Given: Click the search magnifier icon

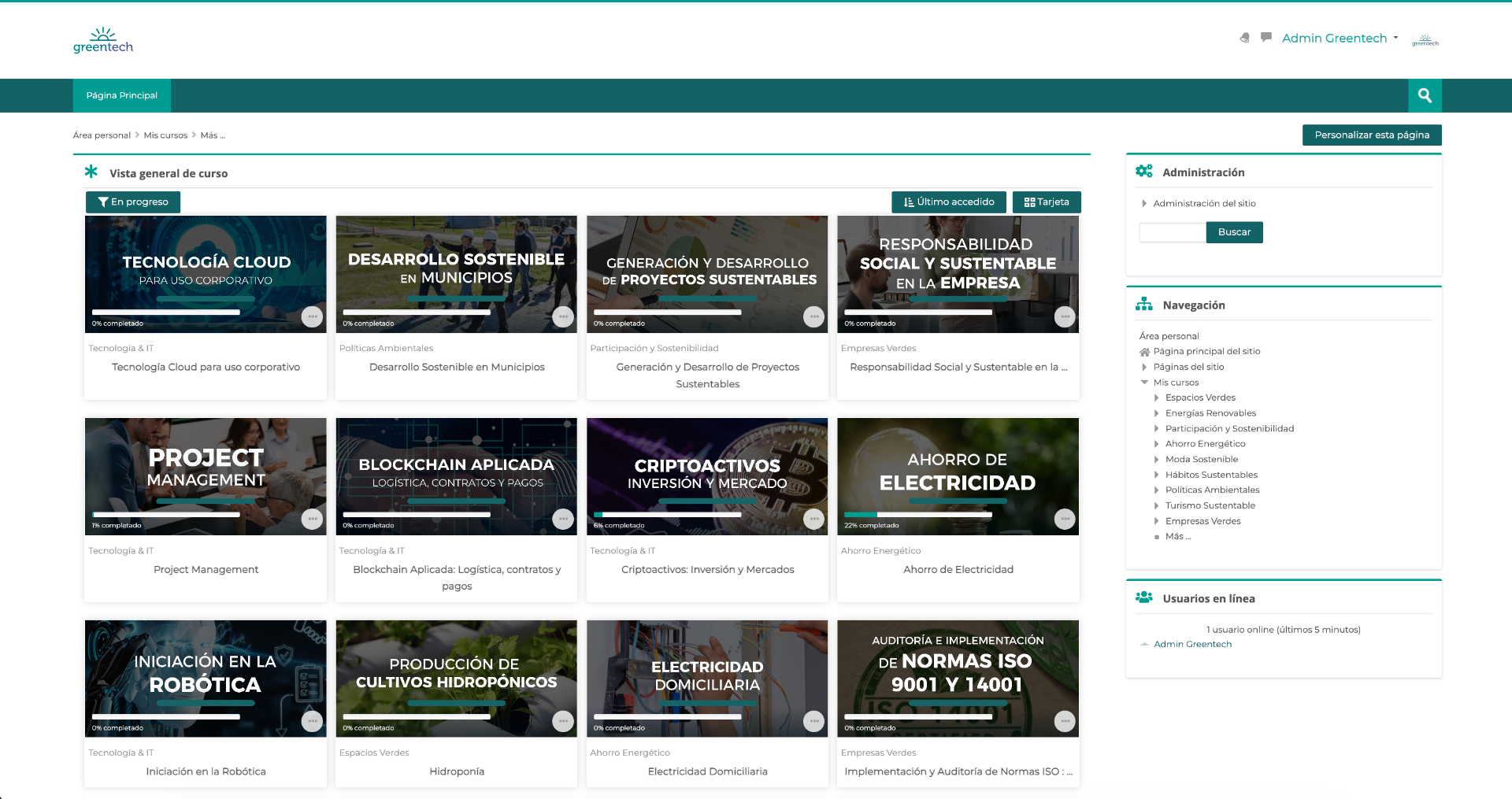Looking at the screenshot, I should coord(1425,95).
